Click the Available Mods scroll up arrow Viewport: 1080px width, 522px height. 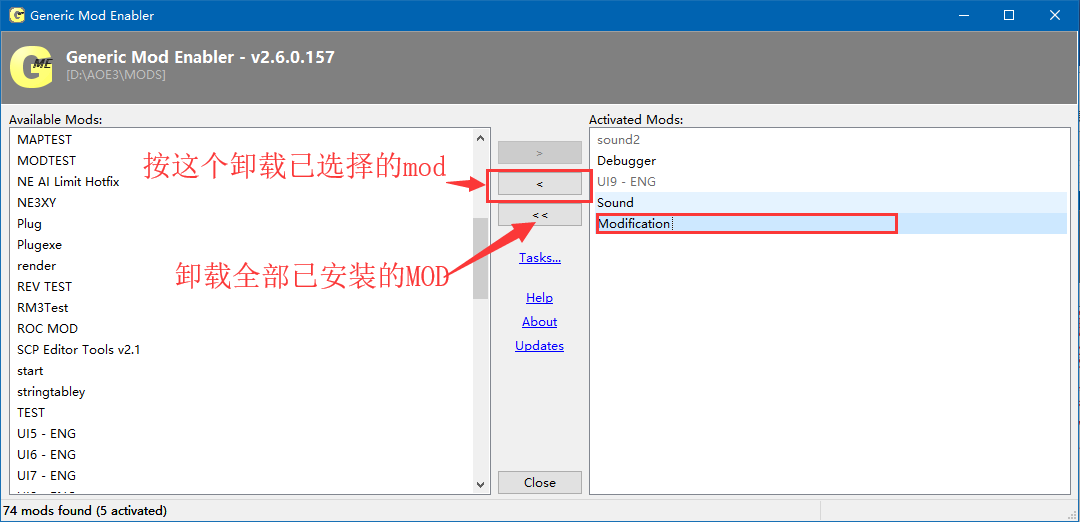point(480,138)
